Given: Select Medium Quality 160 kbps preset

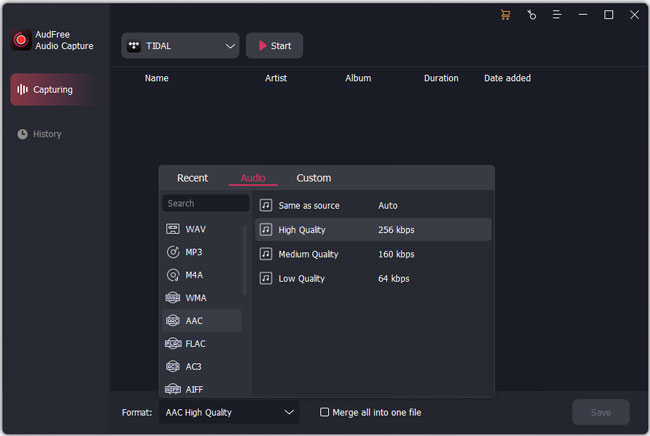Looking at the screenshot, I should pyautogui.click(x=373, y=254).
